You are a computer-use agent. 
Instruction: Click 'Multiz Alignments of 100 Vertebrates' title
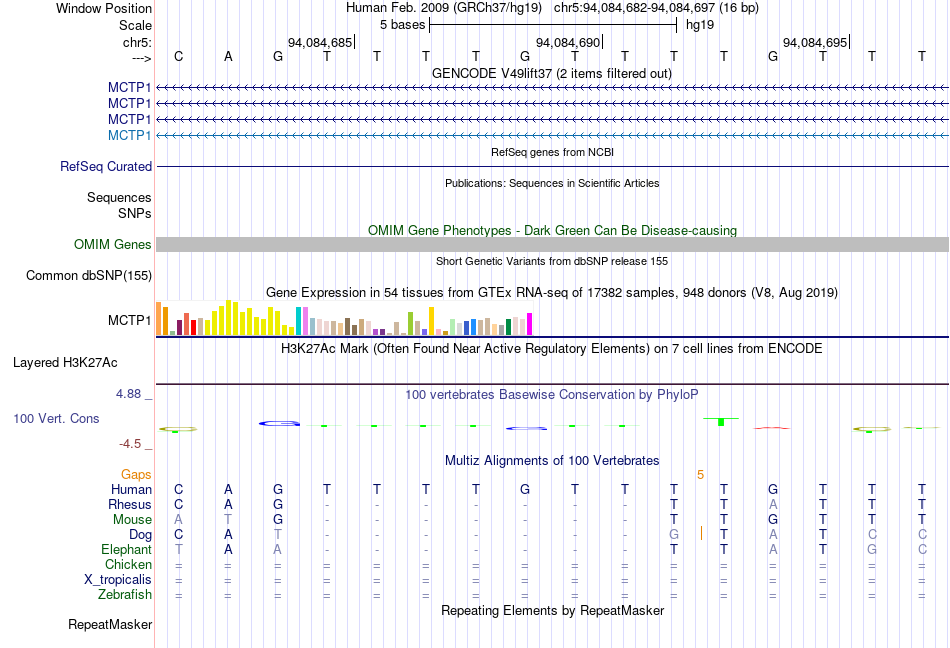click(552, 460)
